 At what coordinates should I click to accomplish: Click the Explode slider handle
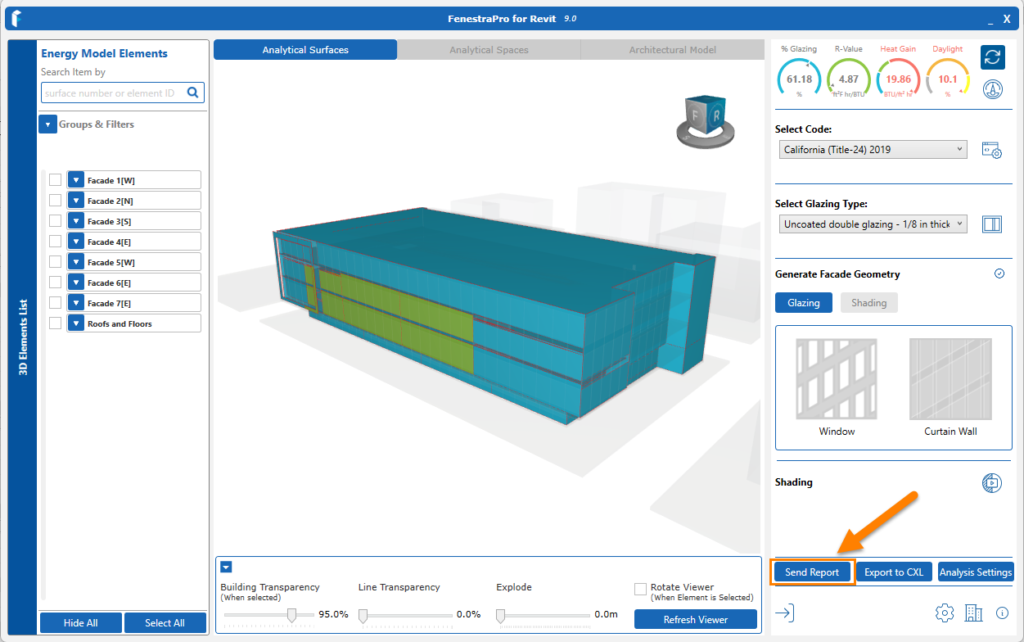[x=501, y=615]
